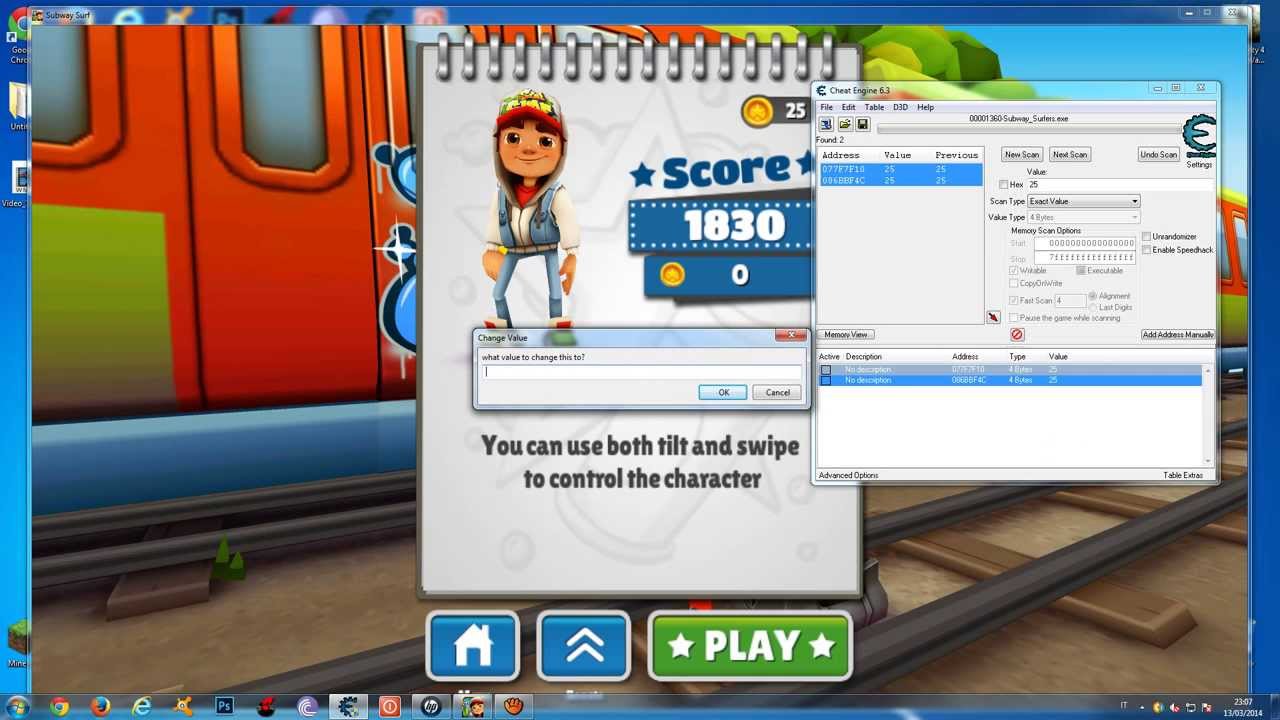Click the green PLAY button
This screenshot has height=720, width=1280.
pyautogui.click(x=750, y=646)
